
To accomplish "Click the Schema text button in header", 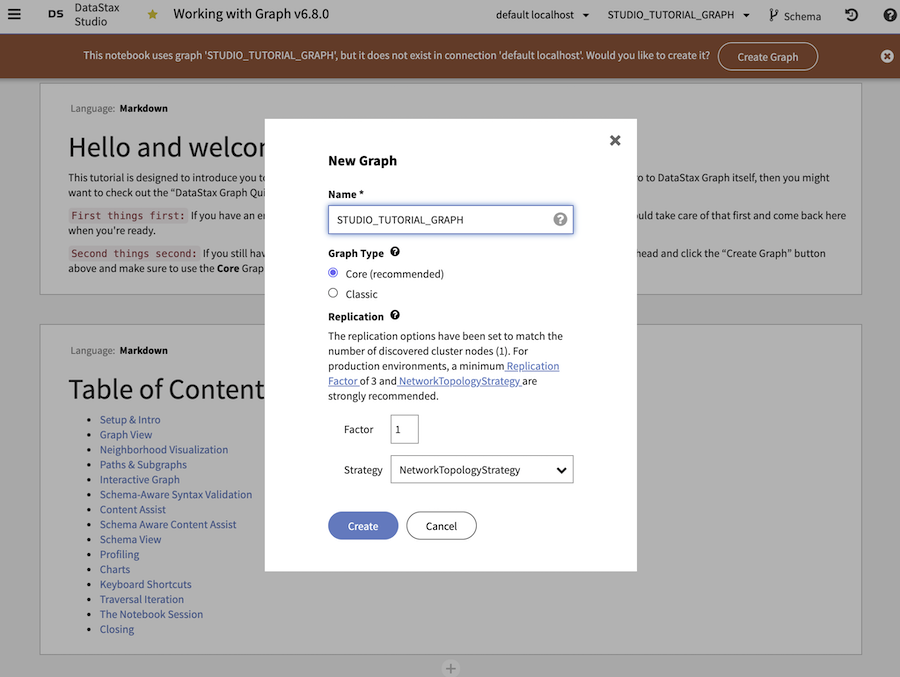I will [x=802, y=16].
